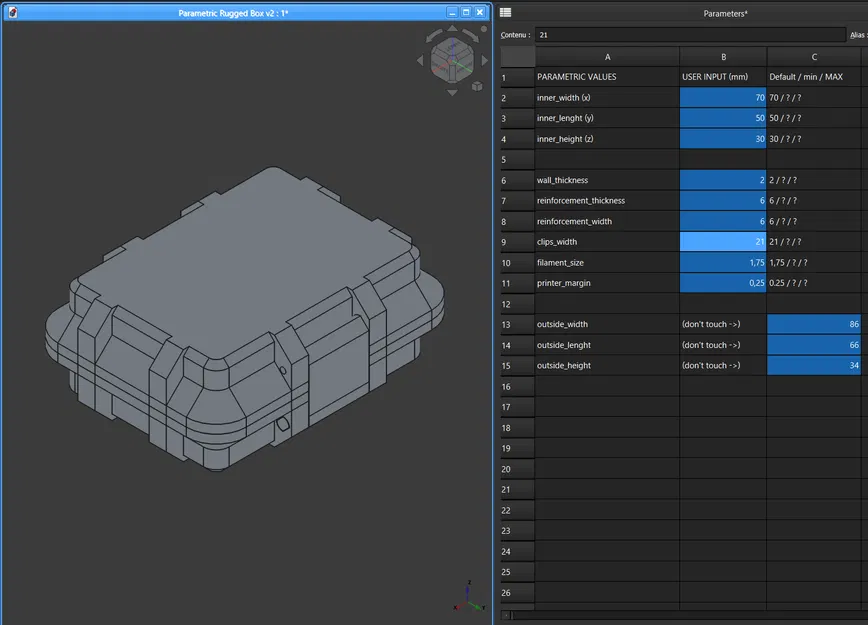Select the inner_width input cell showing 70
The width and height of the screenshot is (868, 625).
coord(723,97)
